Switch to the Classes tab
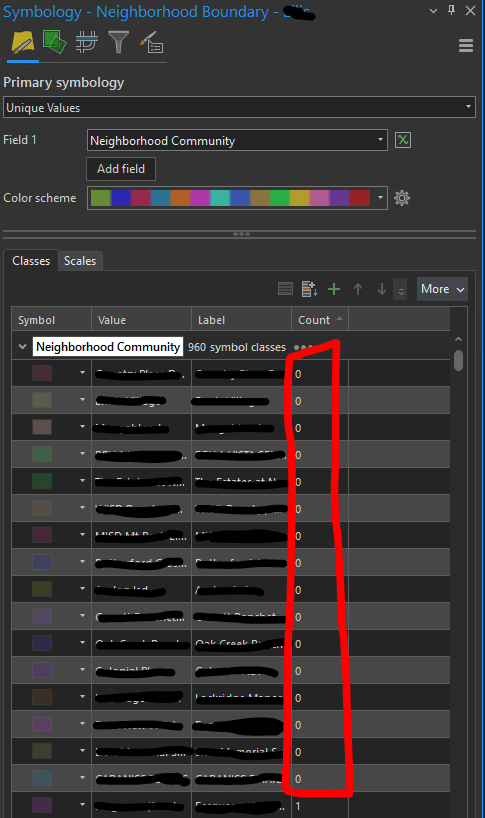485x818 pixels. (x=31, y=261)
